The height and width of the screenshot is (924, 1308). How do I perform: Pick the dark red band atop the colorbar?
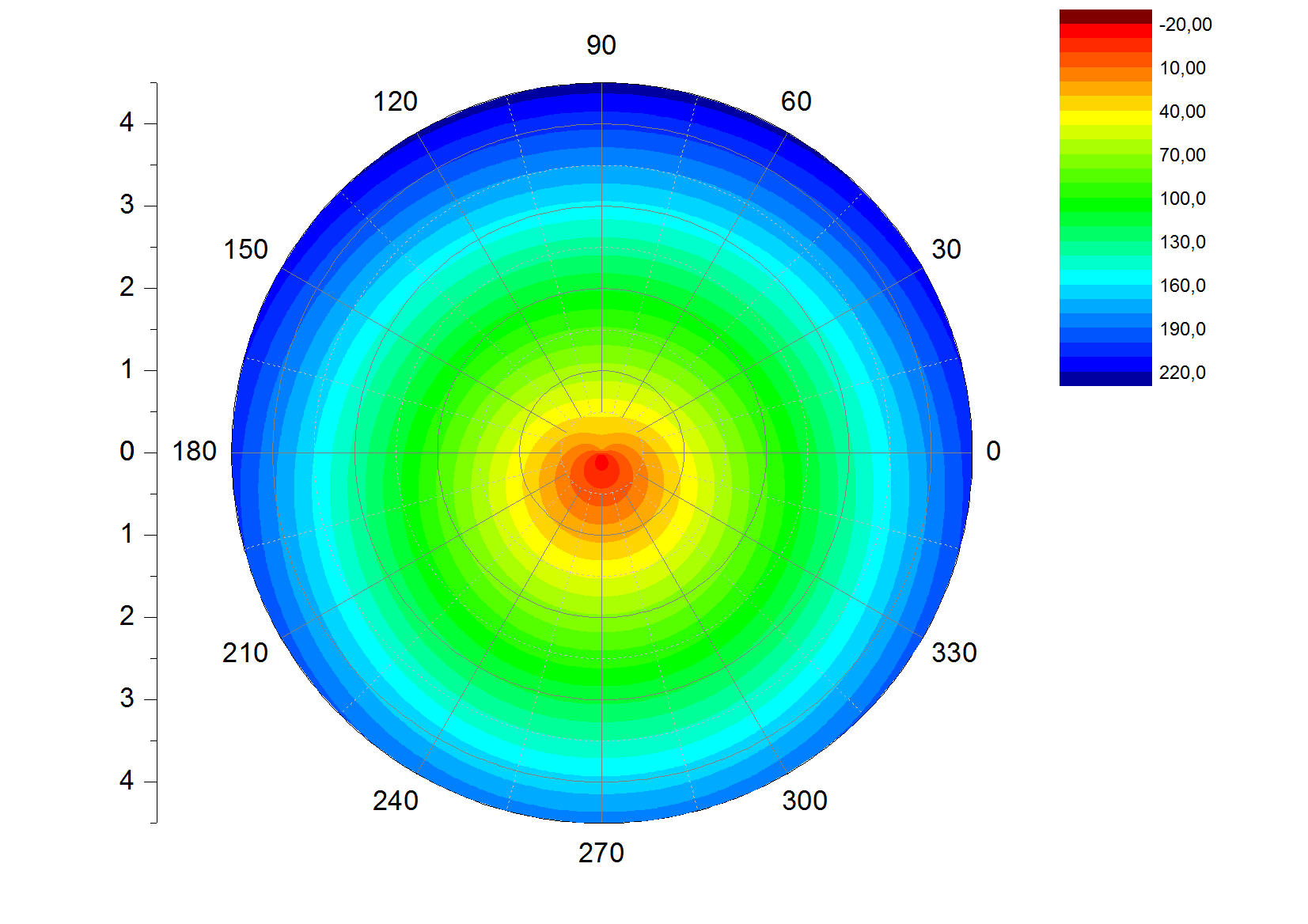point(1105,17)
